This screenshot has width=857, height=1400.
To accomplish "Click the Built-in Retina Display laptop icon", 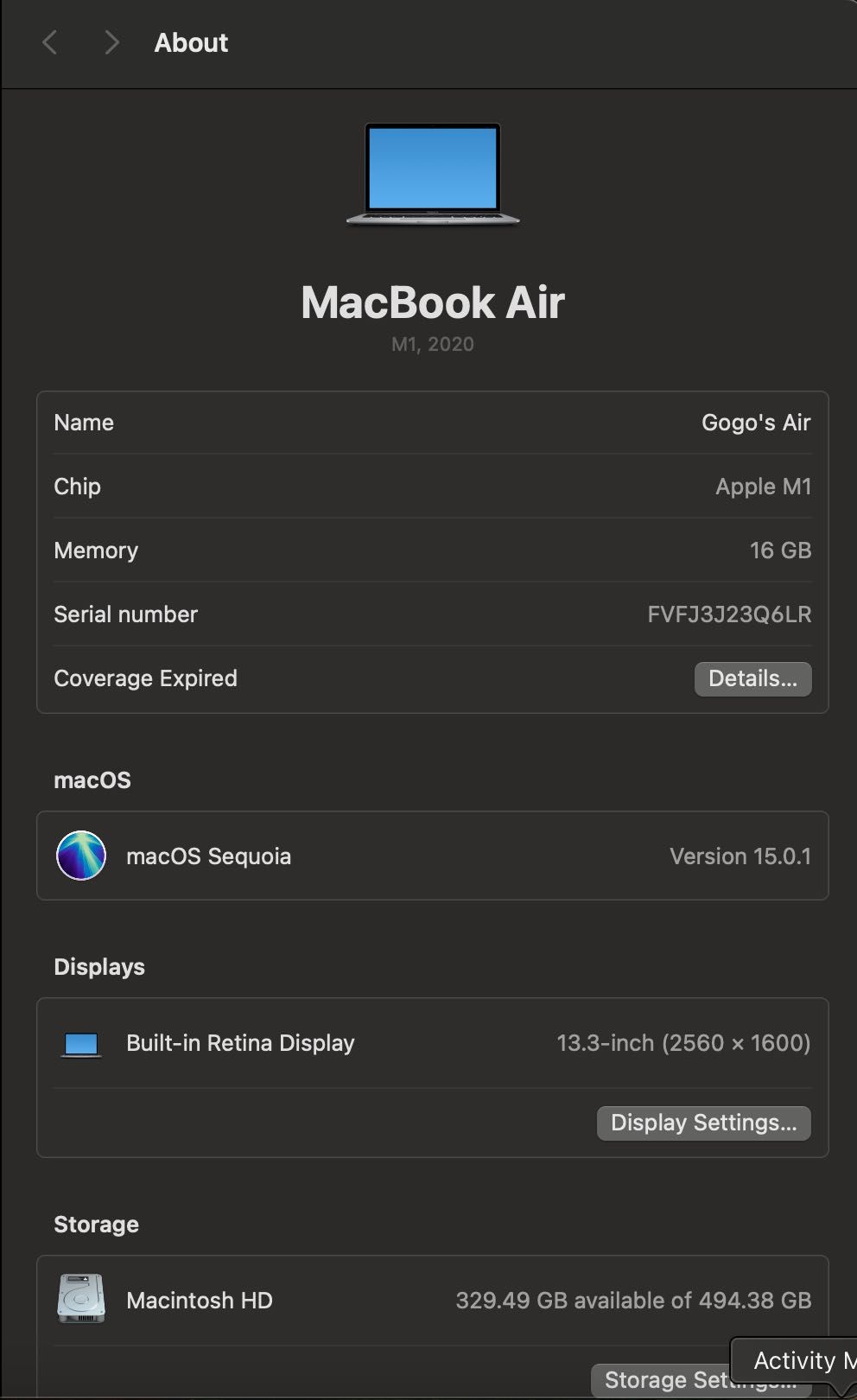I will [81, 1044].
